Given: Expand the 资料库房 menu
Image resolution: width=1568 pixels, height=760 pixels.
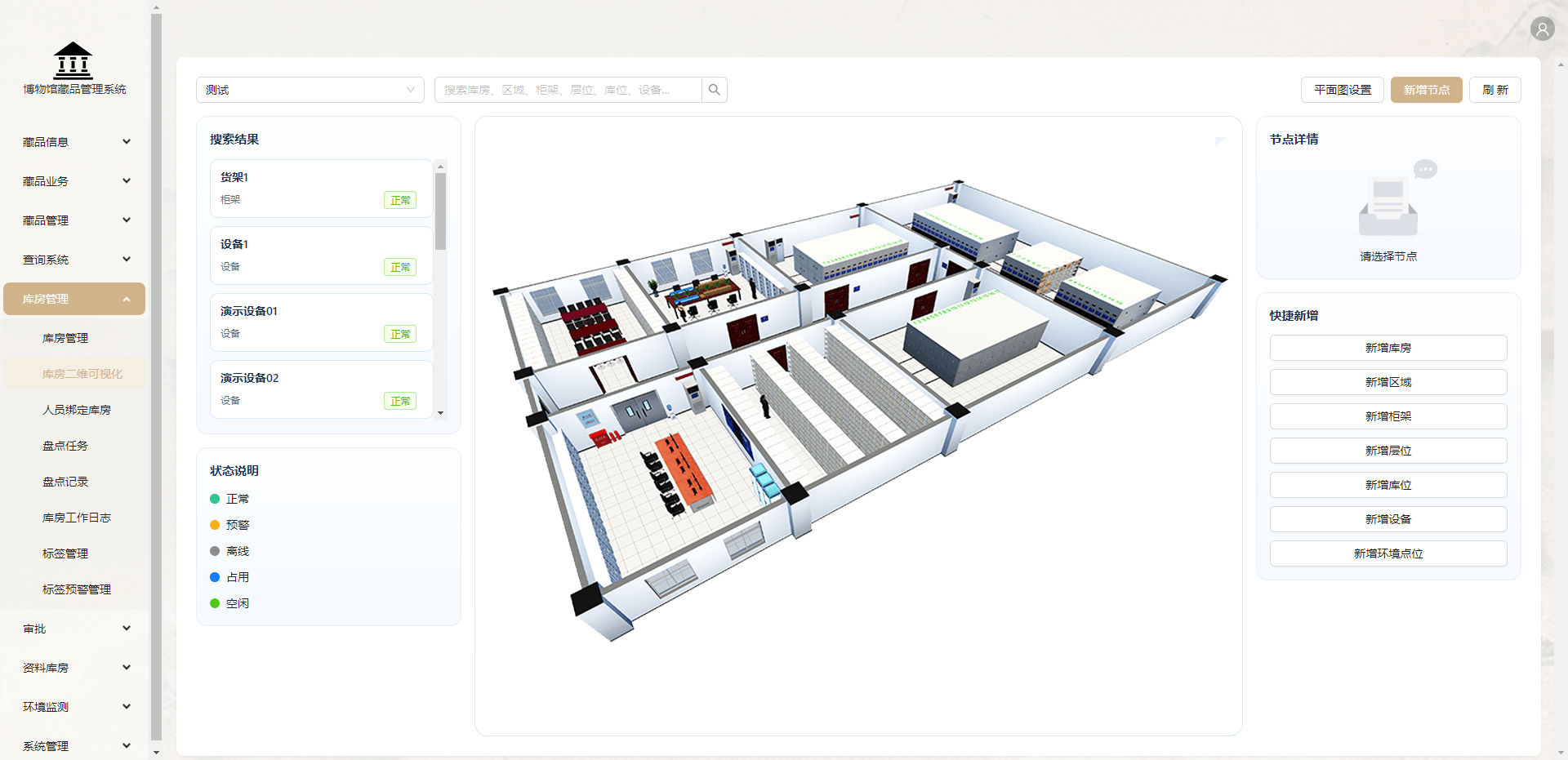Looking at the screenshot, I should coord(74,668).
